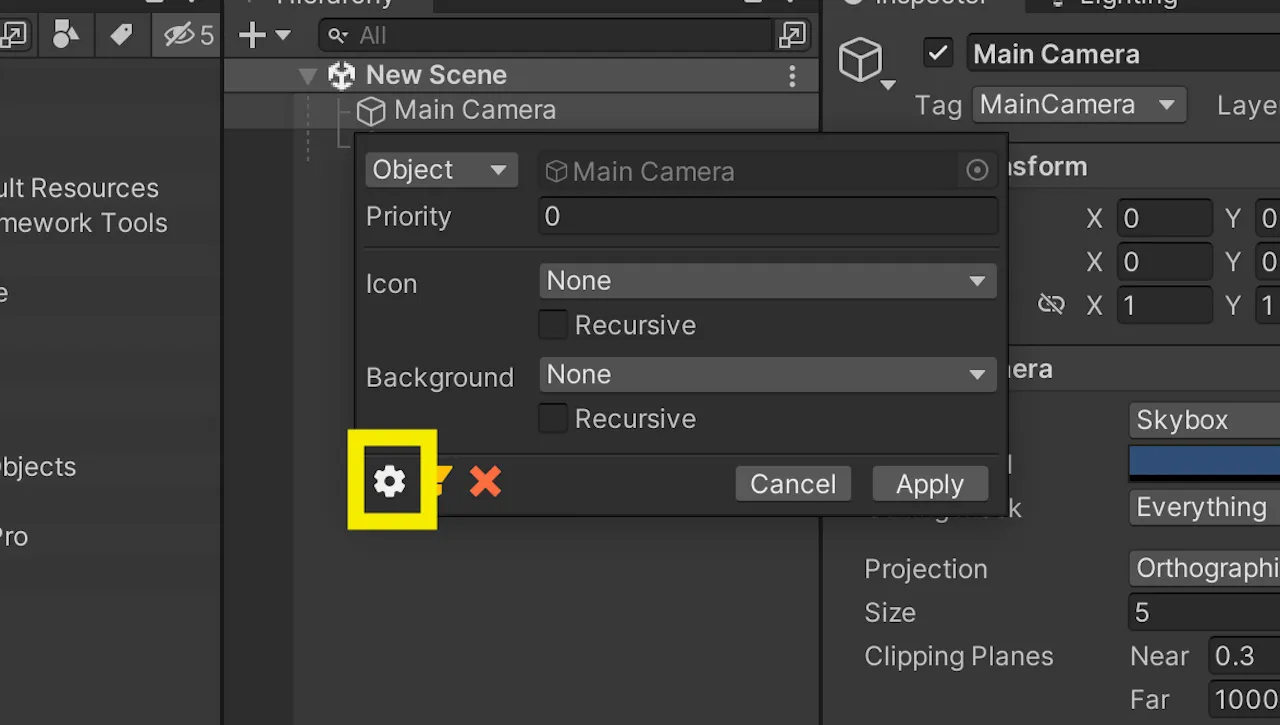Viewport: 1280px width, 725px height.
Task: Click the Search by Type shapes icon
Action: point(66,36)
